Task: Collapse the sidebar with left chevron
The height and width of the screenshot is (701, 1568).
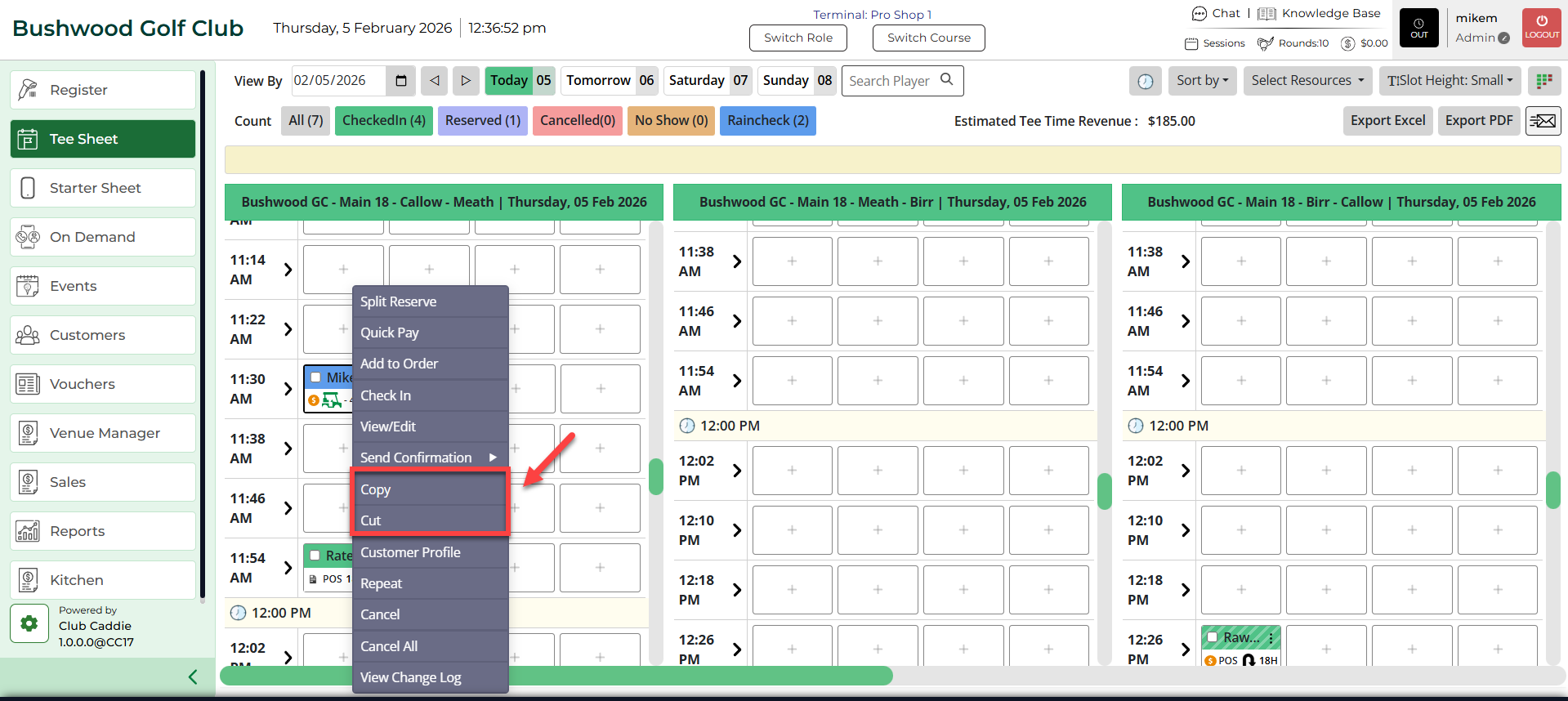Action: click(x=193, y=676)
